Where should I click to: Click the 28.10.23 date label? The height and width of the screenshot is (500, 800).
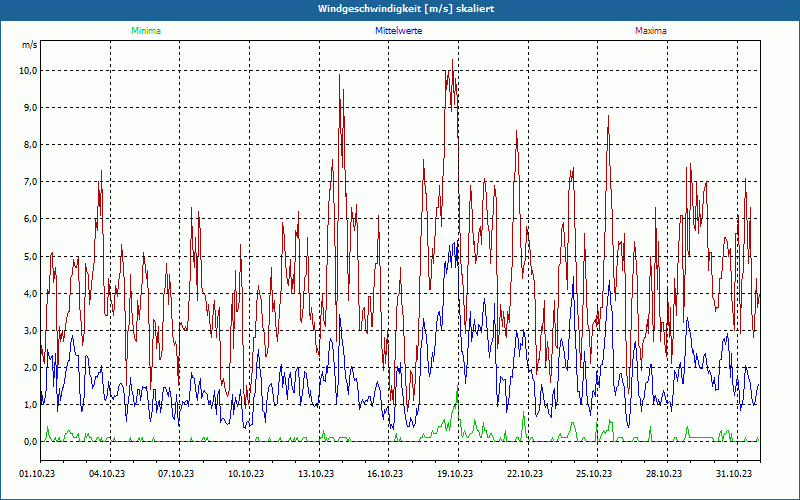(x=664, y=474)
